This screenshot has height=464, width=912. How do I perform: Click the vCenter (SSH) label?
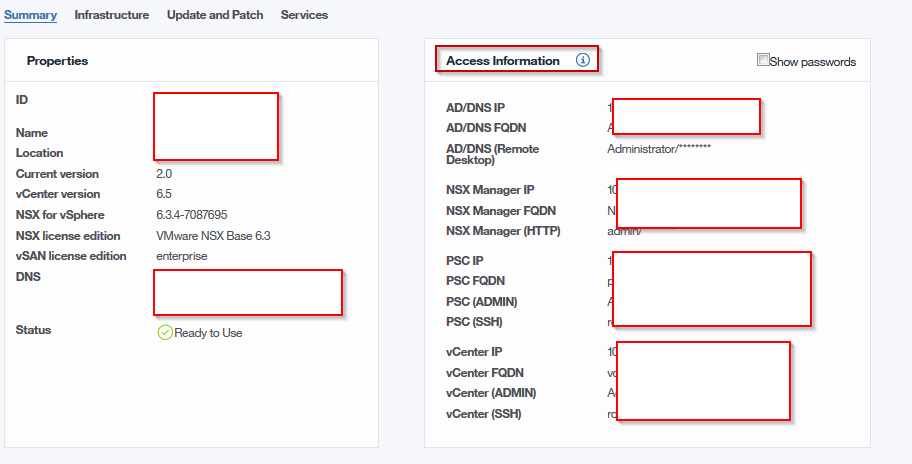coord(483,414)
